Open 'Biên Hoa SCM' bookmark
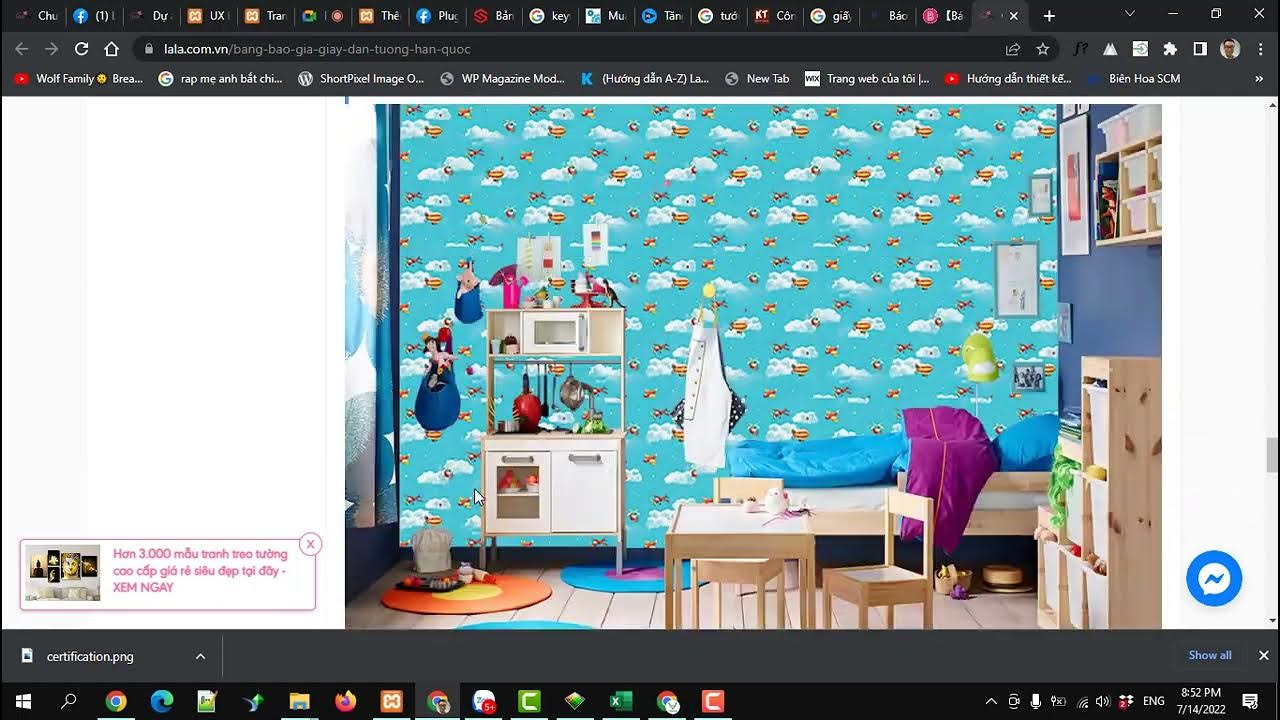1280x720 pixels. click(x=1134, y=78)
